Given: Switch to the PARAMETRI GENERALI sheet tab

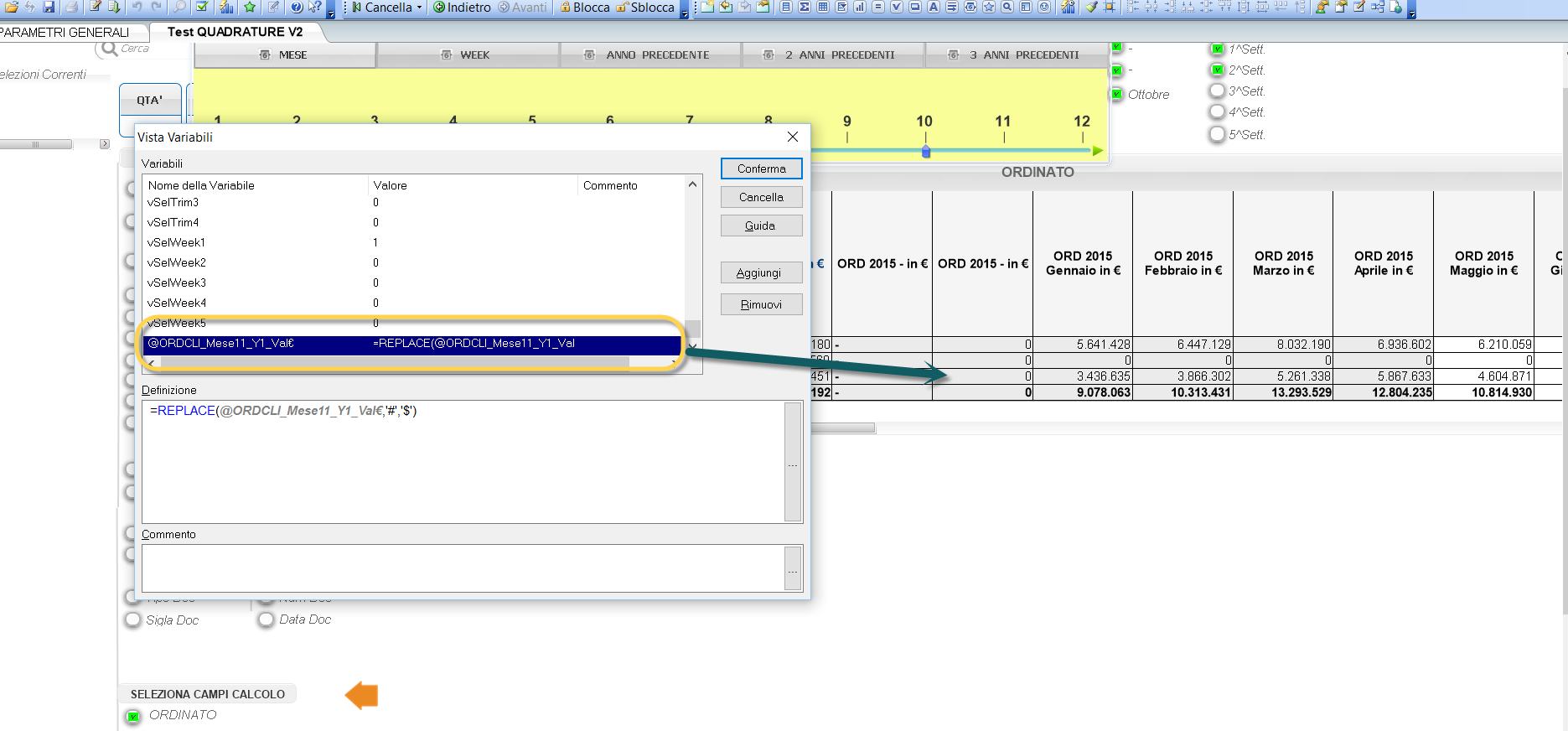Looking at the screenshot, I should 65,32.
